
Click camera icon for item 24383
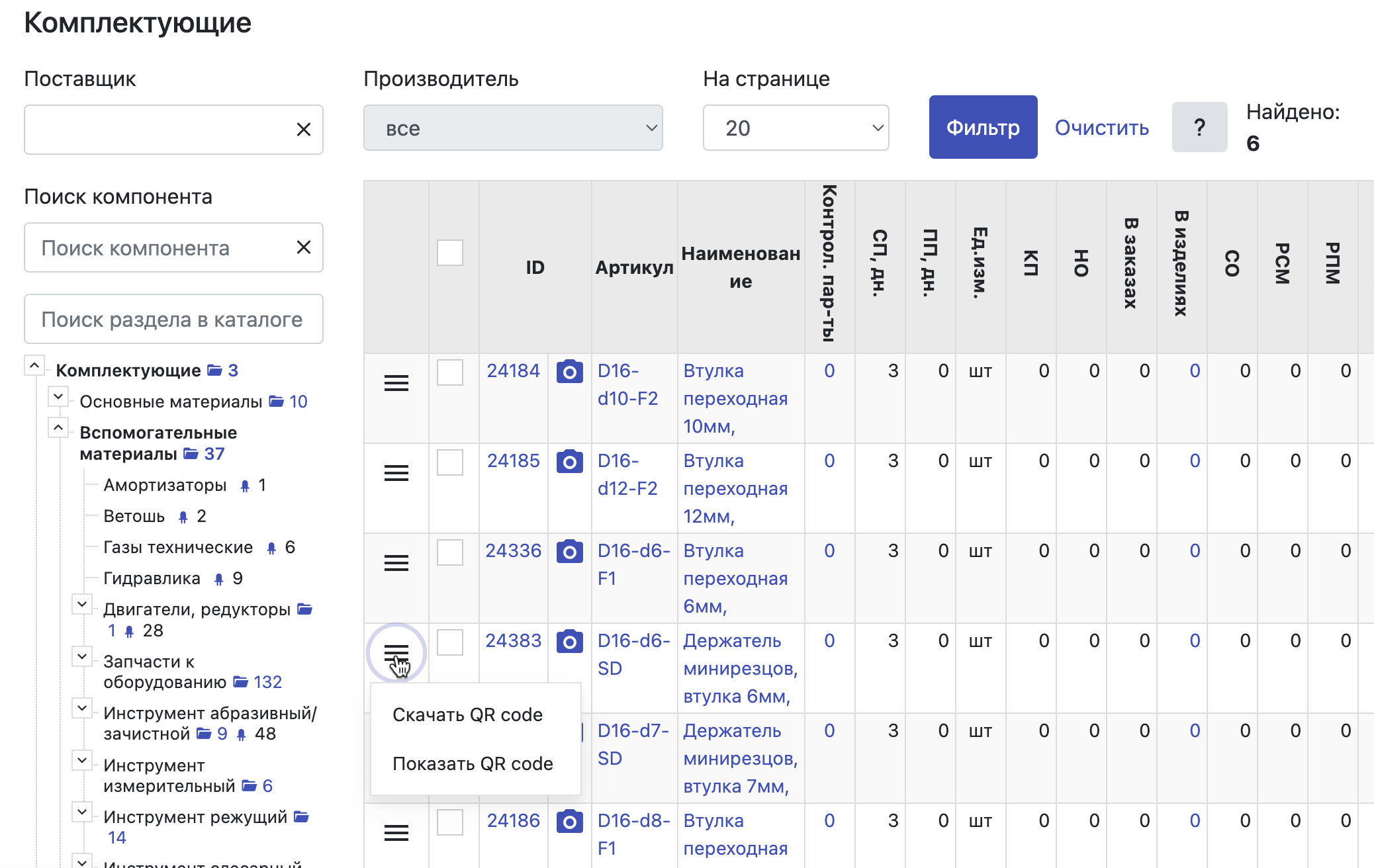[x=569, y=642]
